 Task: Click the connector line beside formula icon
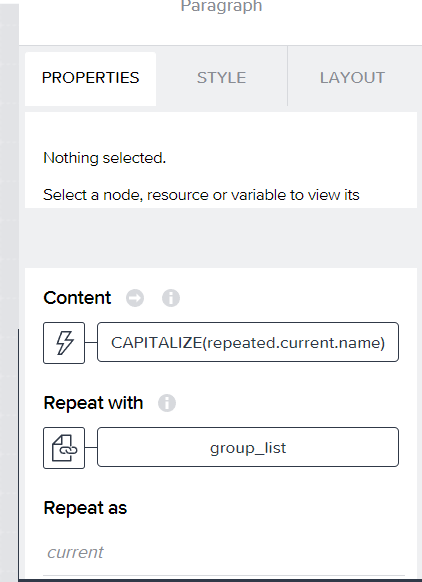pos(91,343)
